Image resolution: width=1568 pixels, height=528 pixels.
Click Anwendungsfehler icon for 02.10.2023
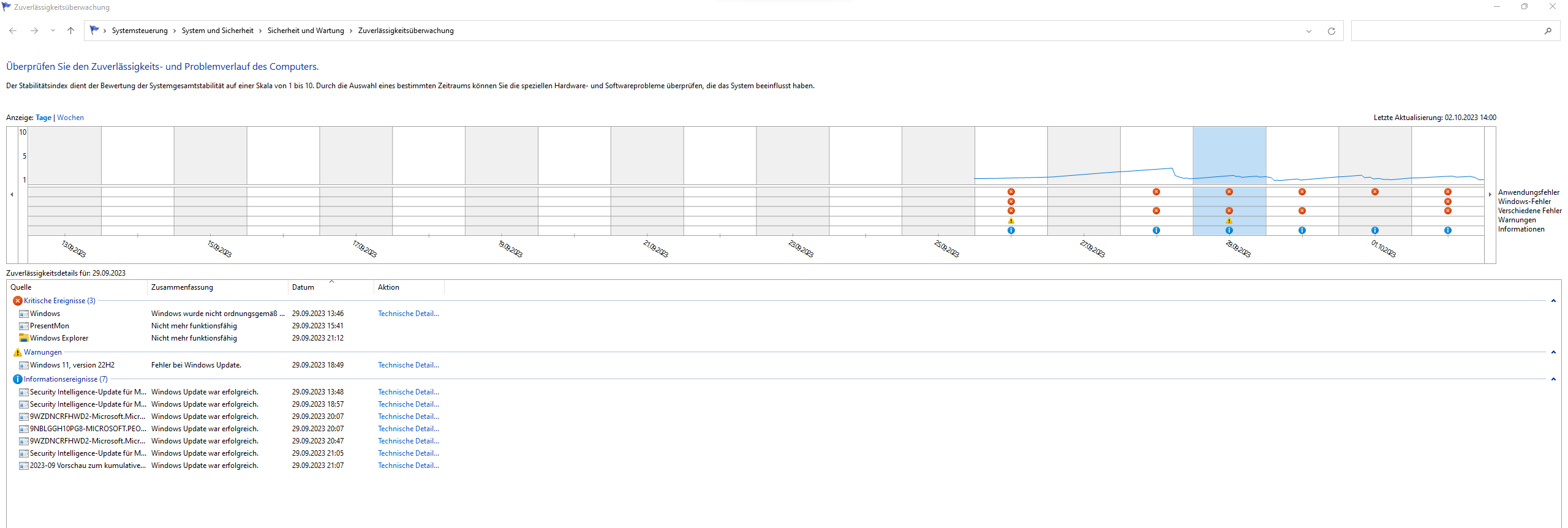(1448, 192)
